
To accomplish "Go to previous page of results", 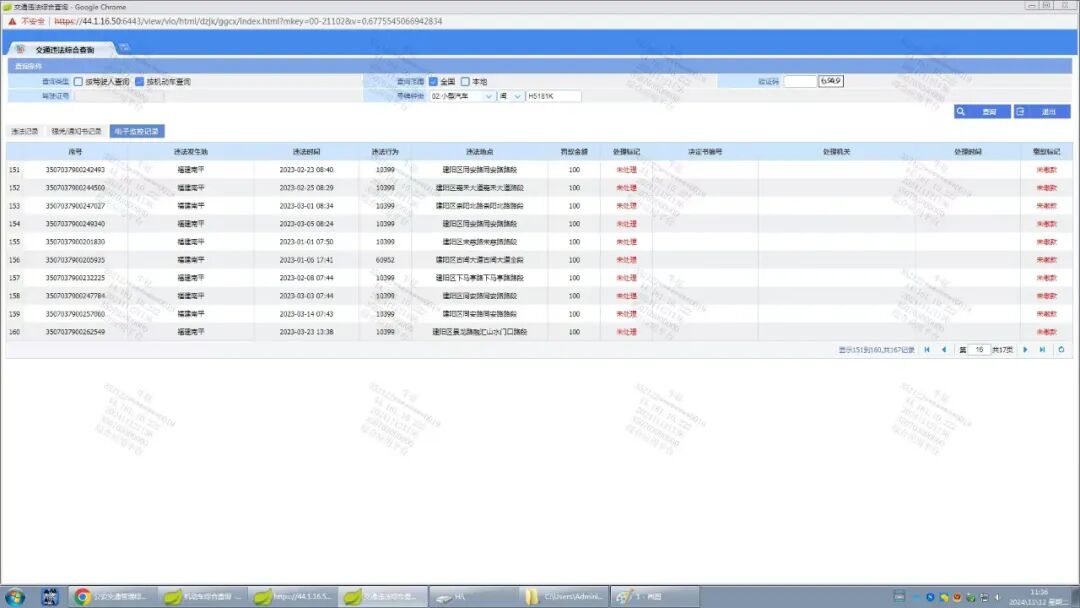I will 944,350.
